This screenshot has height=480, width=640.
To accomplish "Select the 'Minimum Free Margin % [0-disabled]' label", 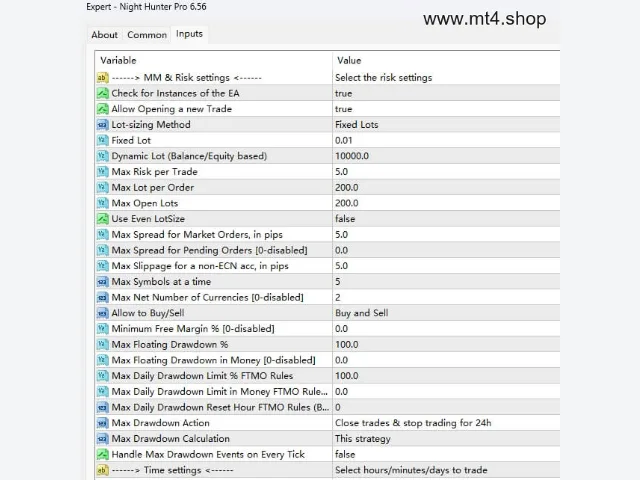I will pyautogui.click(x=193, y=329).
